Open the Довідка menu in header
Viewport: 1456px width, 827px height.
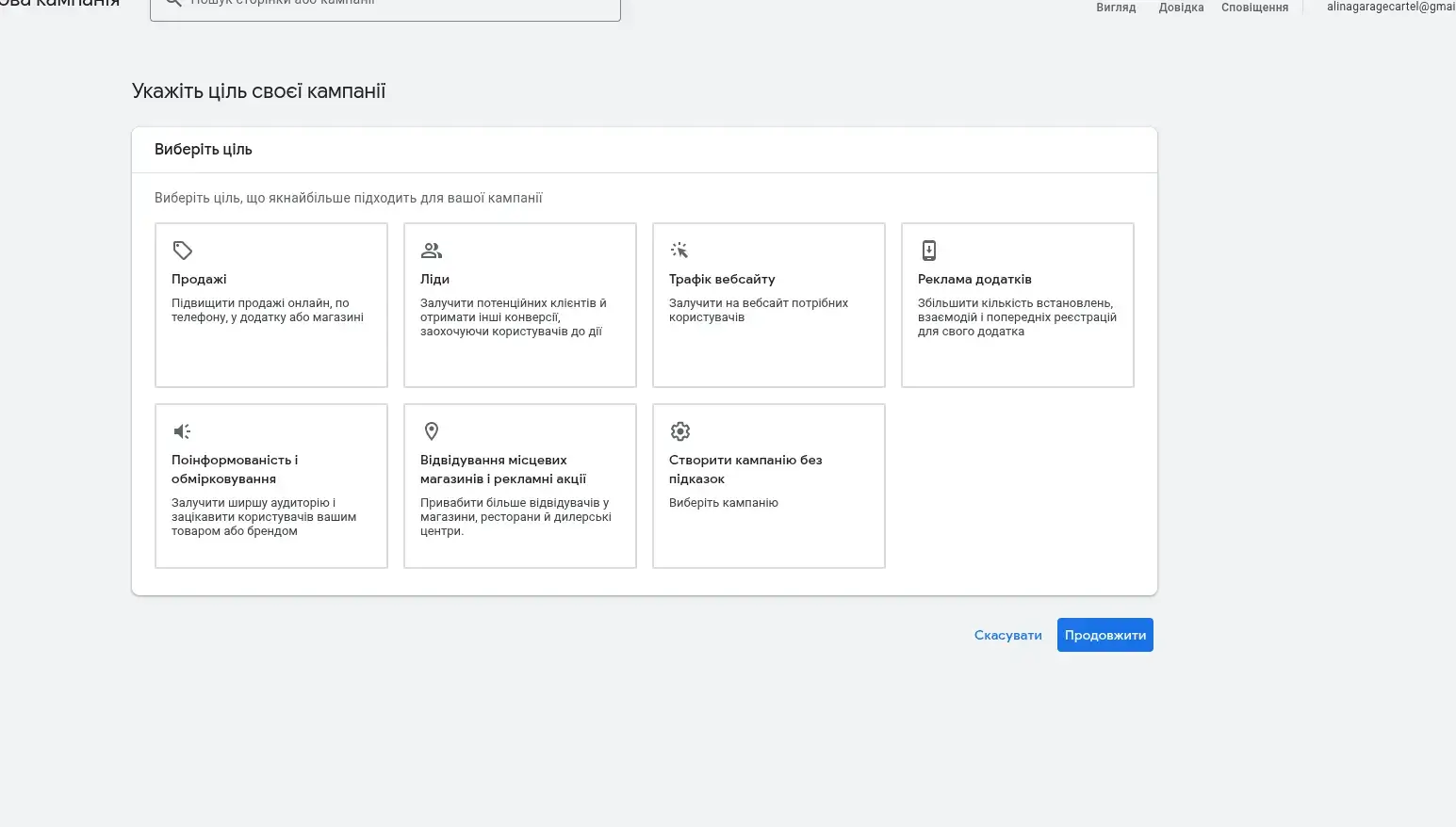(x=1181, y=8)
